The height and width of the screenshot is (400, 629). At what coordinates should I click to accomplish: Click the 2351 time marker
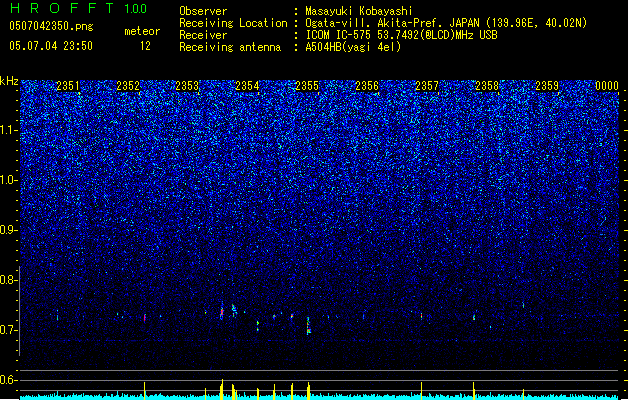(x=68, y=85)
